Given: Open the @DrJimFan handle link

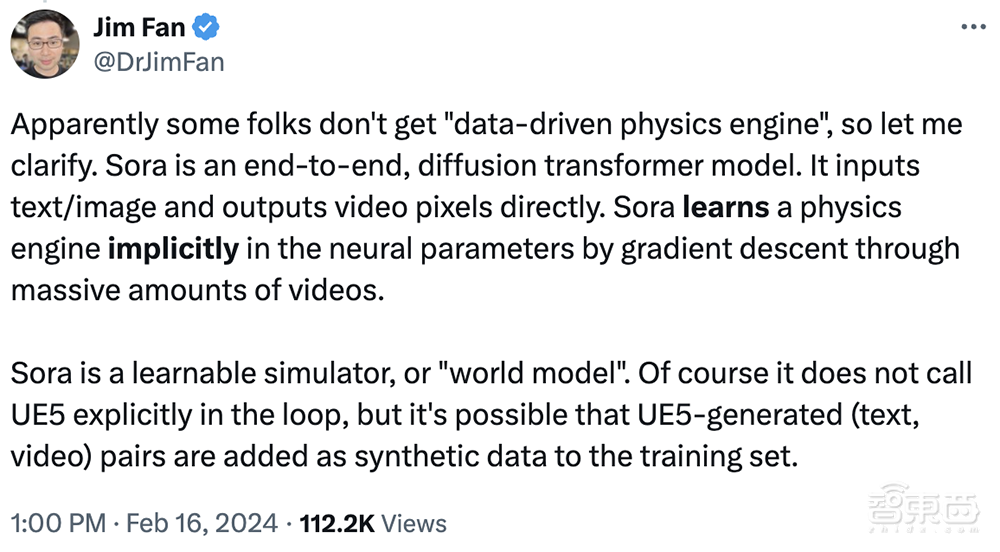Looking at the screenshot, I should pos(158,62).
